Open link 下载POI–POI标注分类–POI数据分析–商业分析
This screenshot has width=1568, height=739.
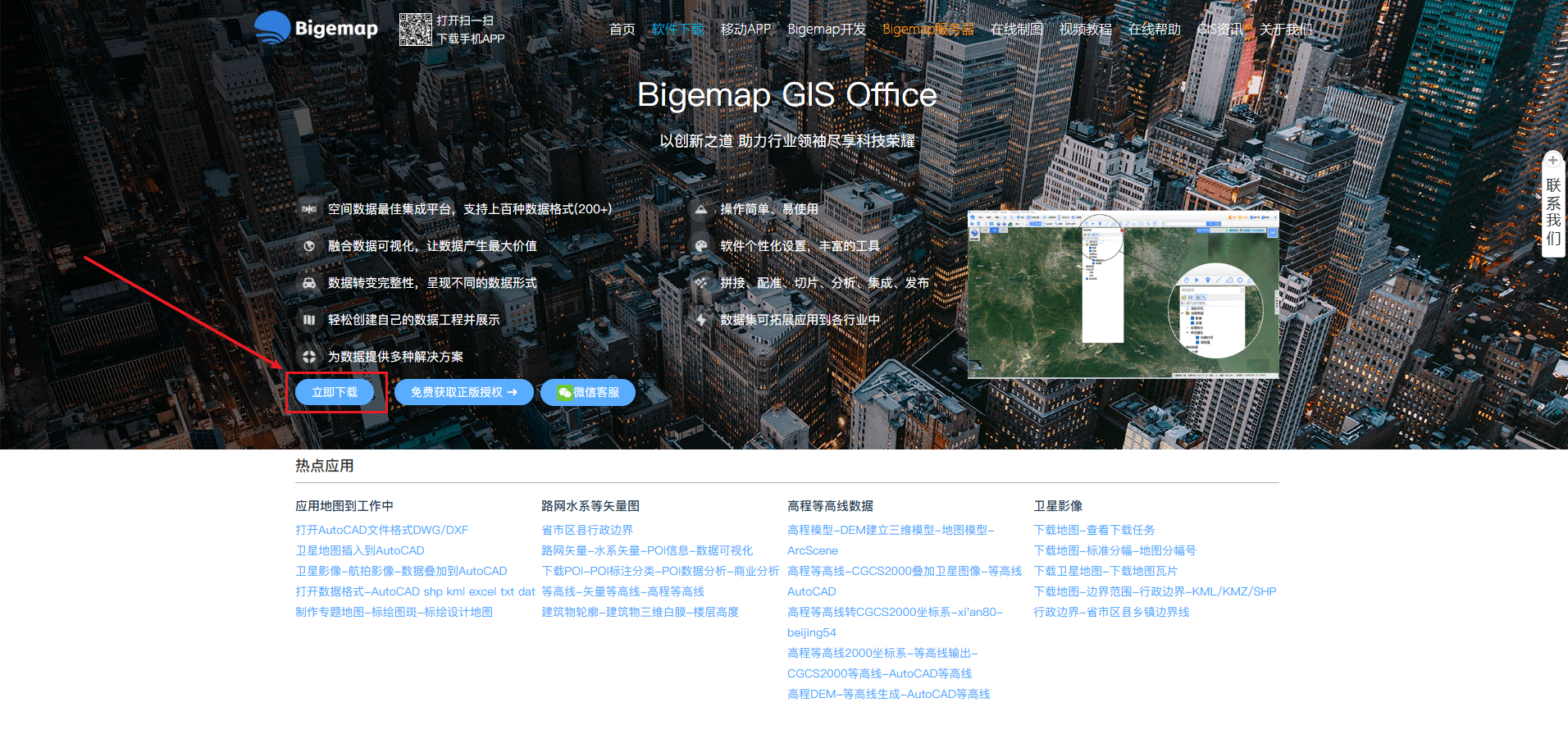(x=660, y=571)
